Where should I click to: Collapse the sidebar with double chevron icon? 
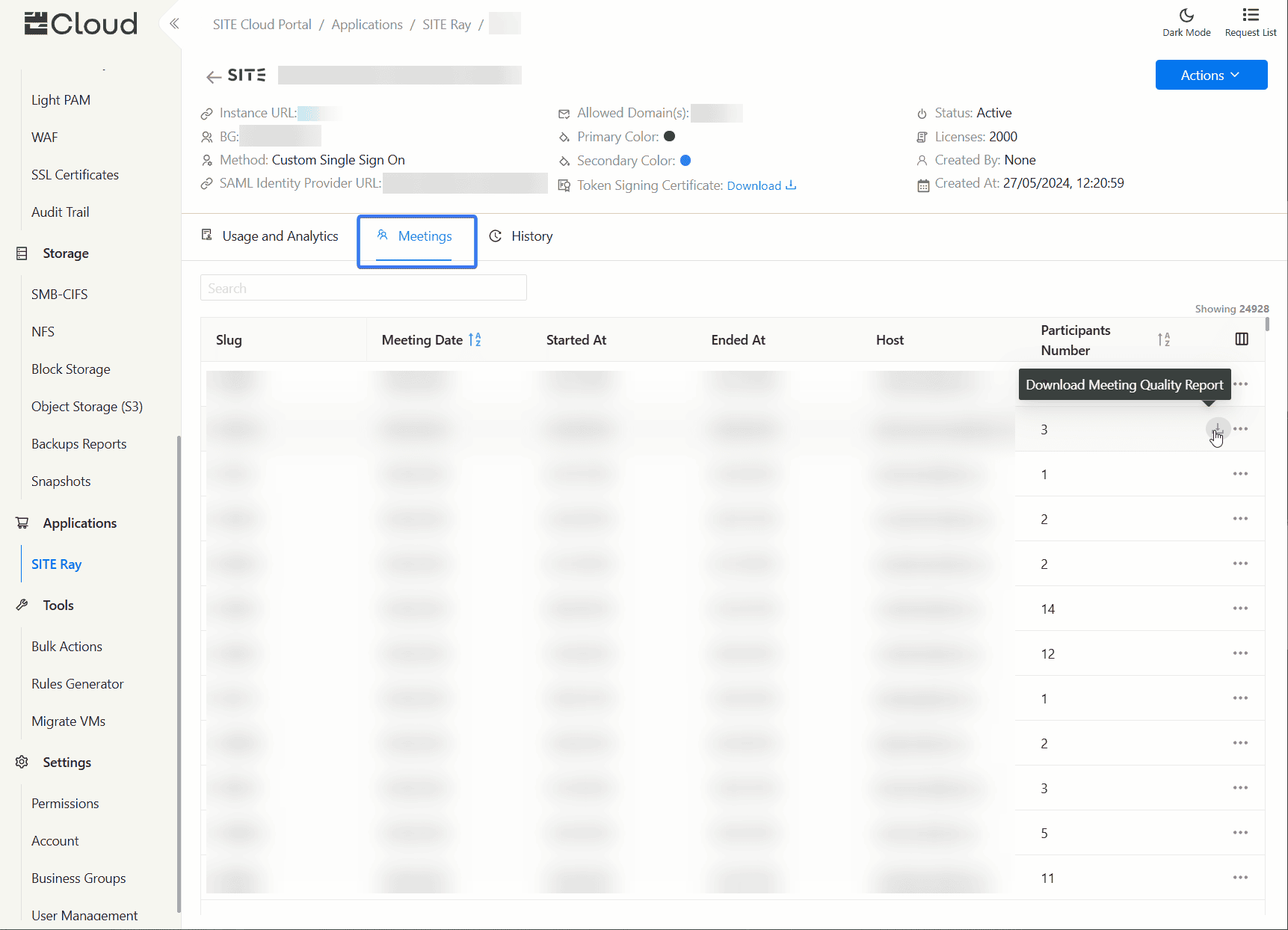174,24
